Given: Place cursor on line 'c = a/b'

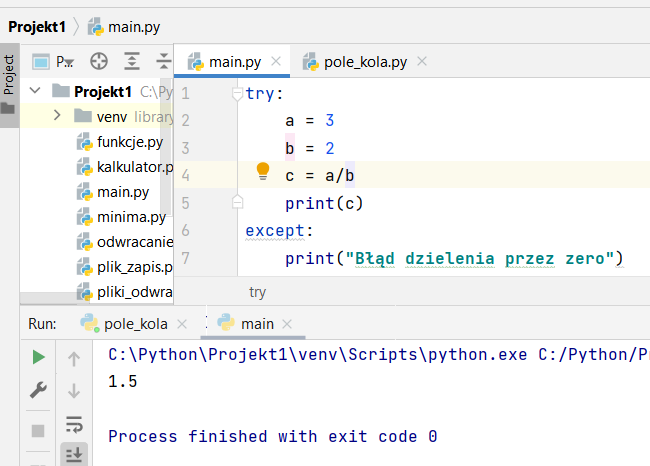Looking at the screenshot, I should (319, 175).
